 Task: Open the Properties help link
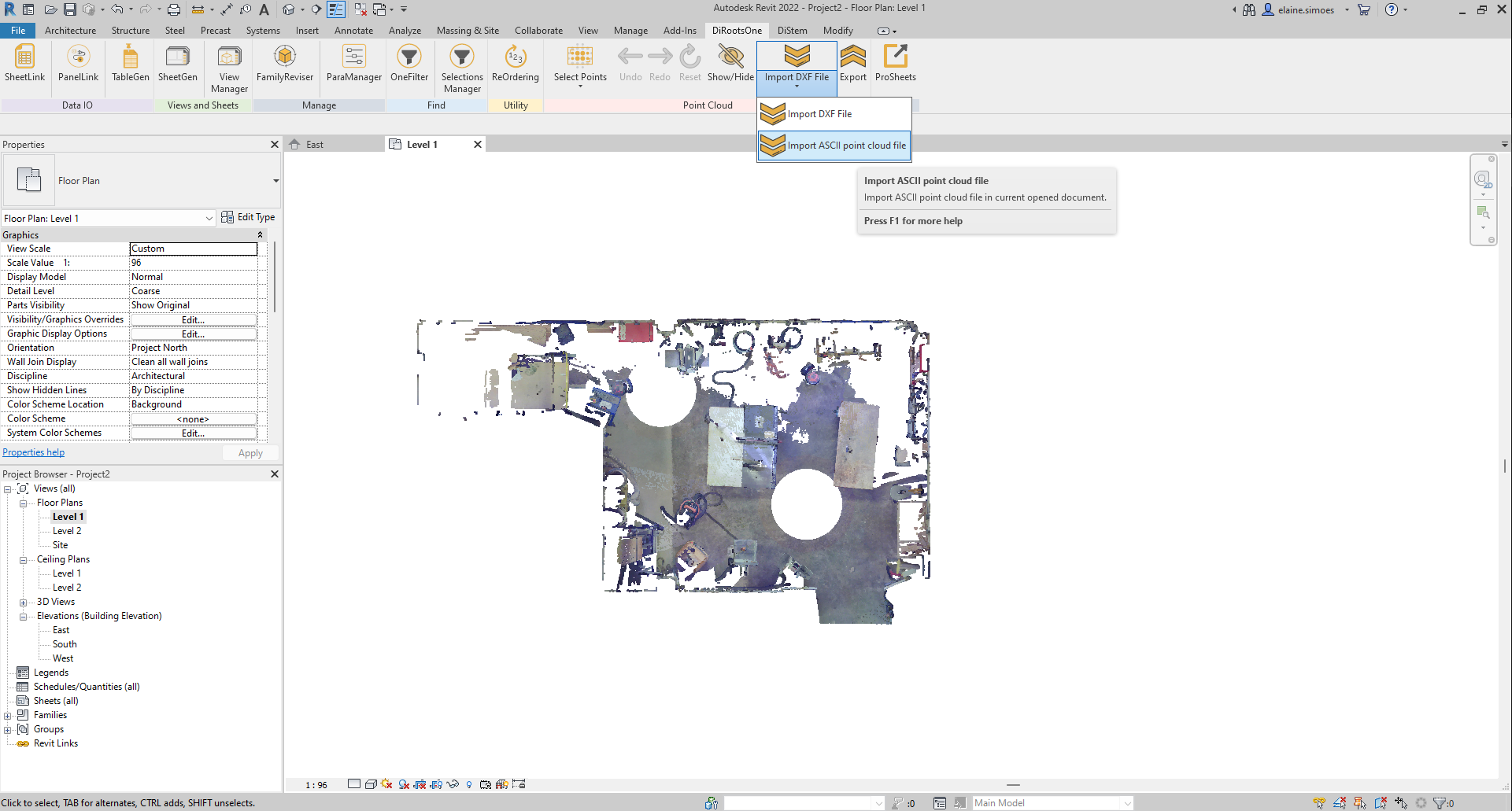pyautogui.click(x=33, y=452)
